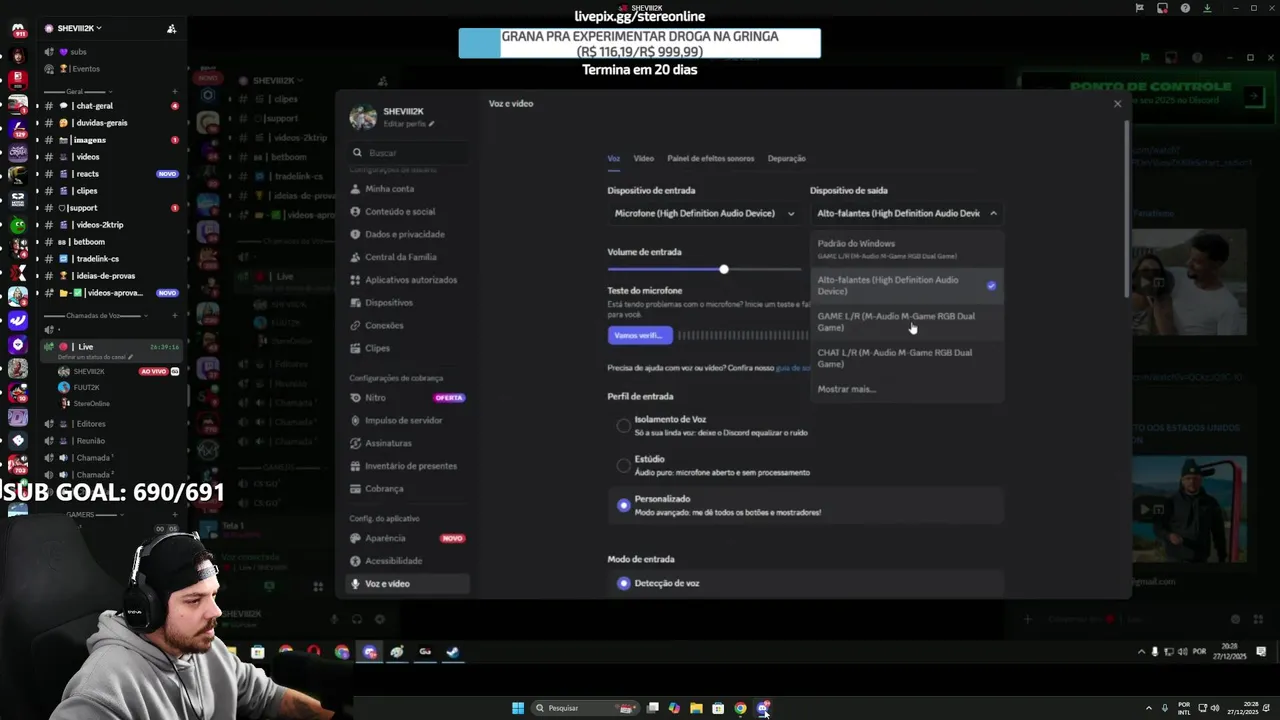
Task: Open Minha conta settings
Action: pos(409,189)
